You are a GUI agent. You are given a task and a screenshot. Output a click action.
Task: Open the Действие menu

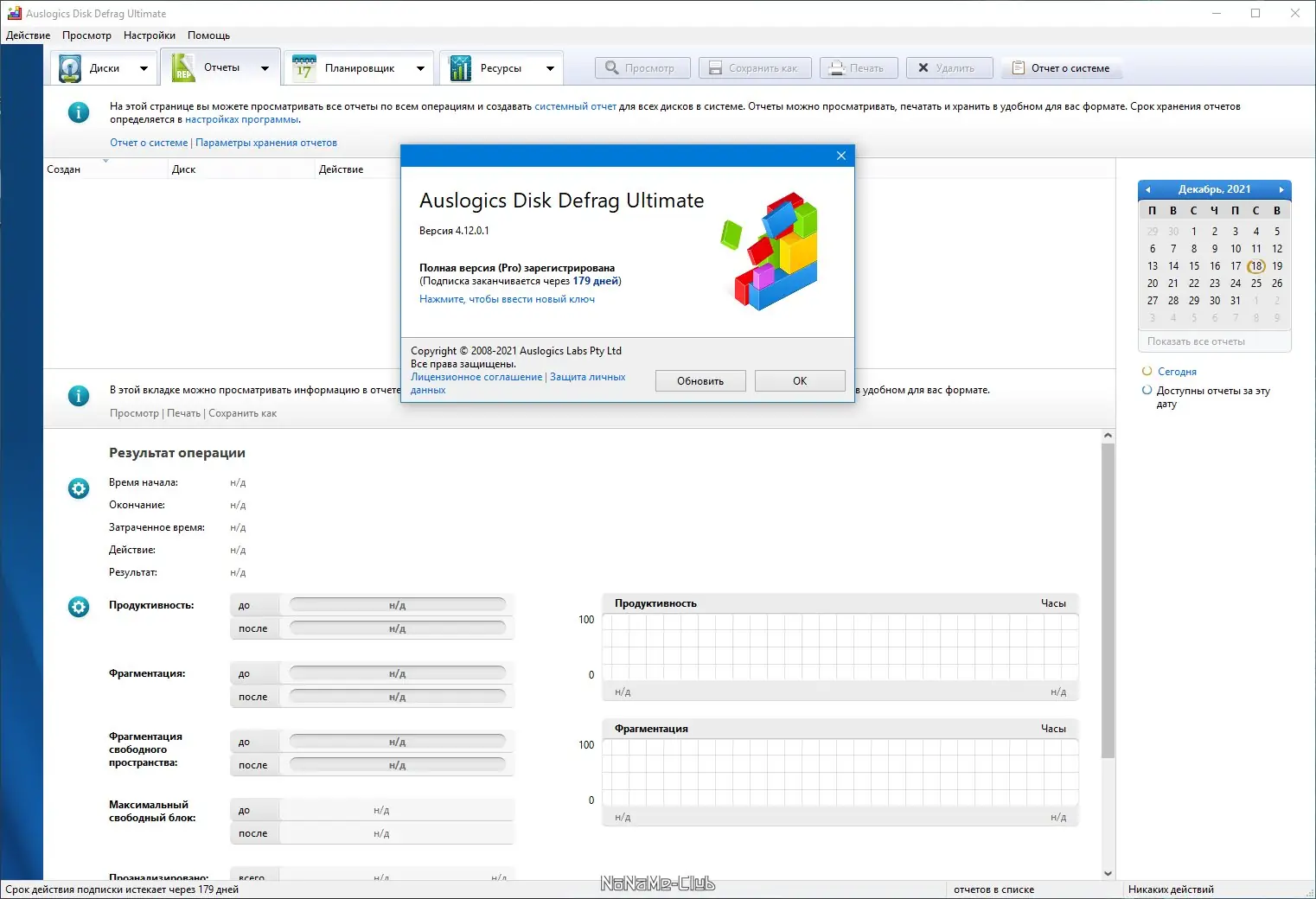tap(28, 35)
